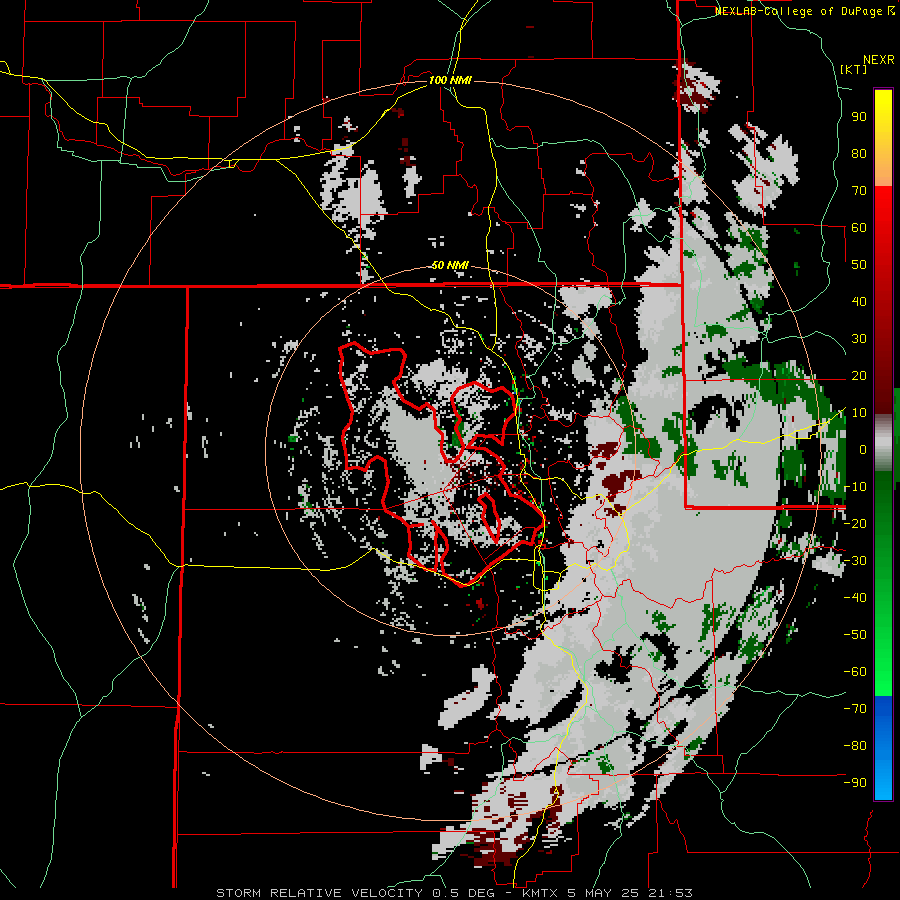Viewport: 900px width, 900px height.
Task: Click the positive 50 value on the velocity scale
Action: tap(859, 265)
